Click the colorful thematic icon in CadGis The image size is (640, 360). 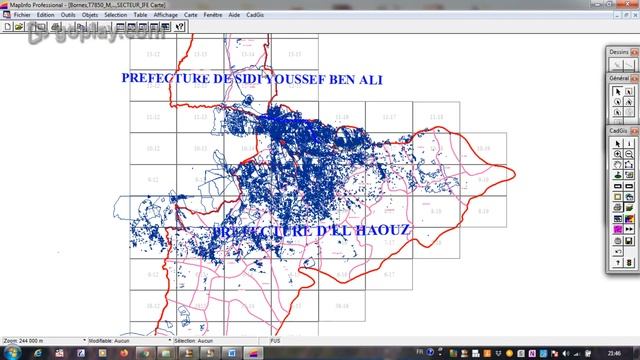click(629, 219)
